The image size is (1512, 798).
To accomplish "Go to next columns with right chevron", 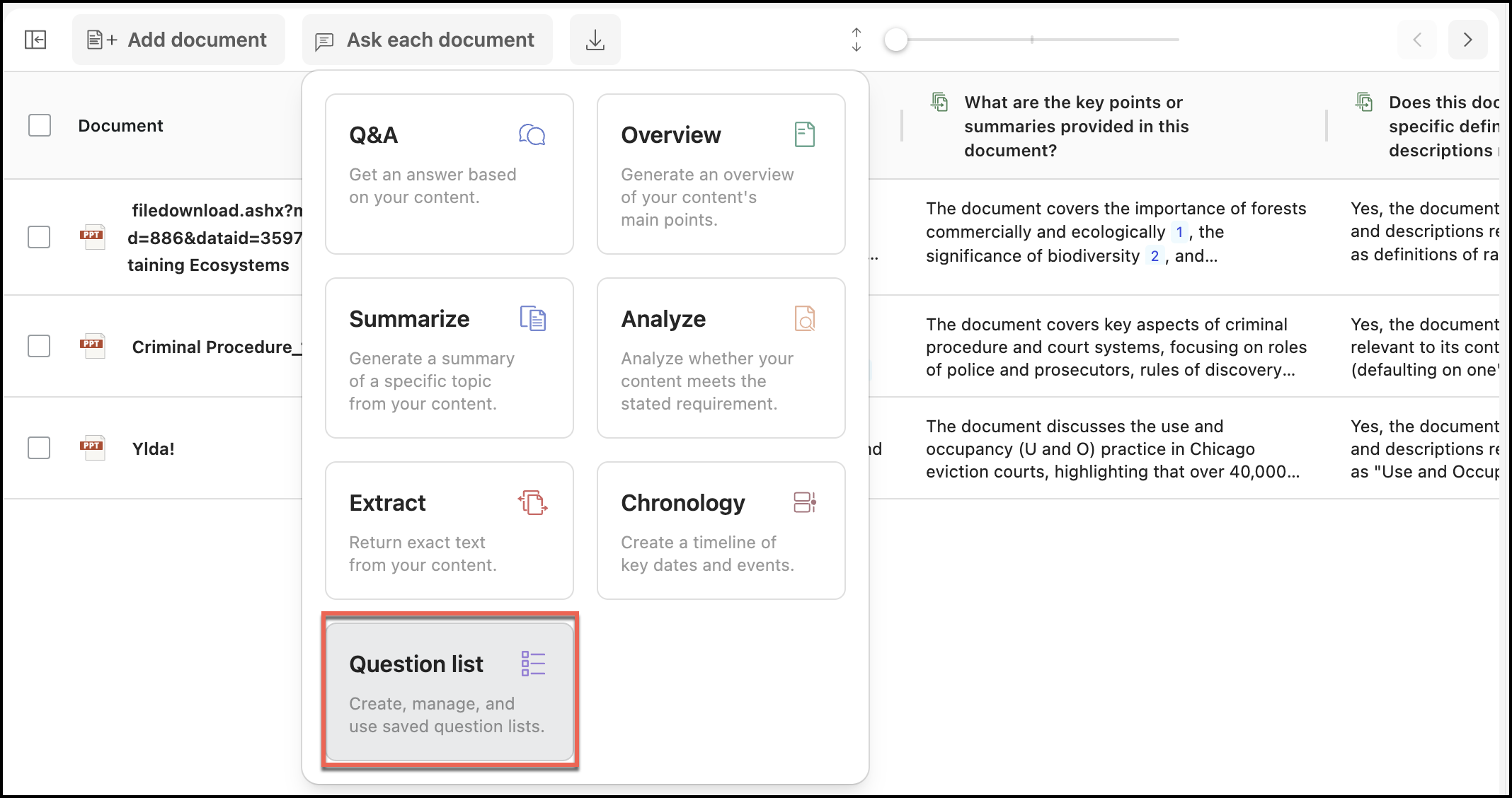I will pyautogui.click(x=1467, y=40).
